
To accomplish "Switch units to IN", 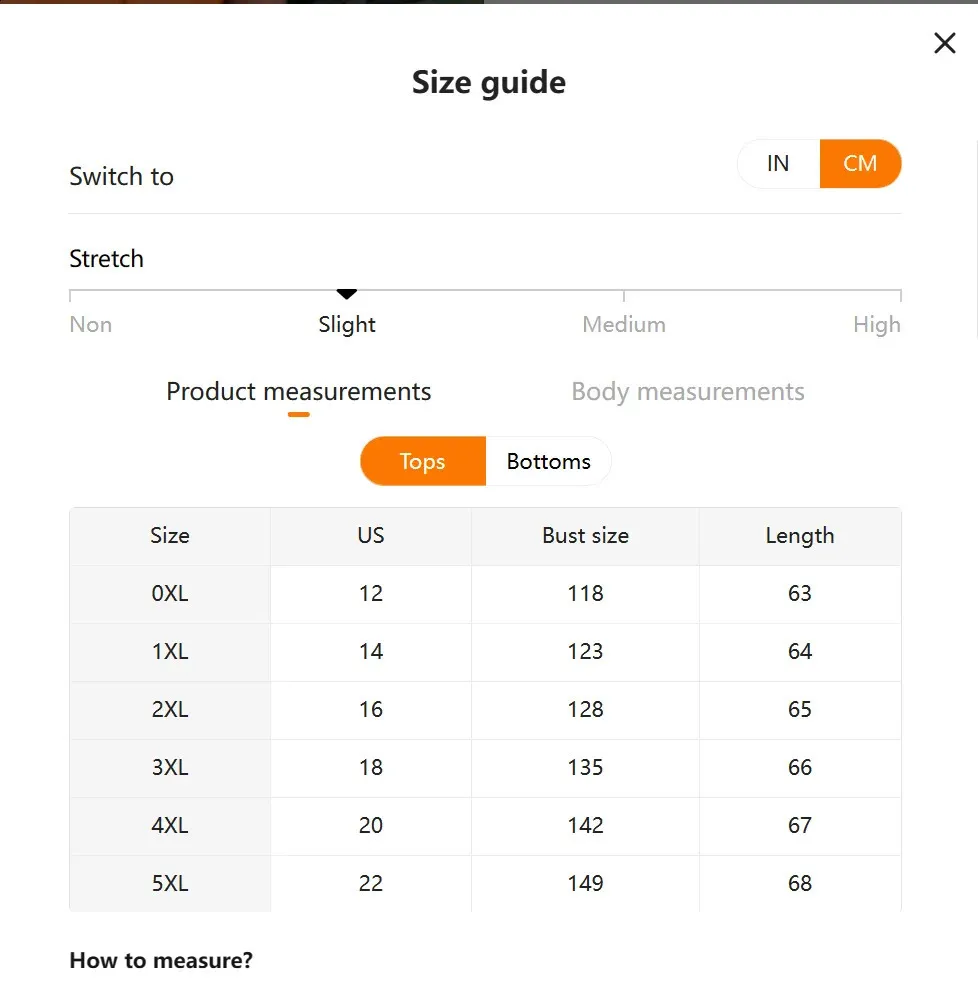I will [778, 164].
